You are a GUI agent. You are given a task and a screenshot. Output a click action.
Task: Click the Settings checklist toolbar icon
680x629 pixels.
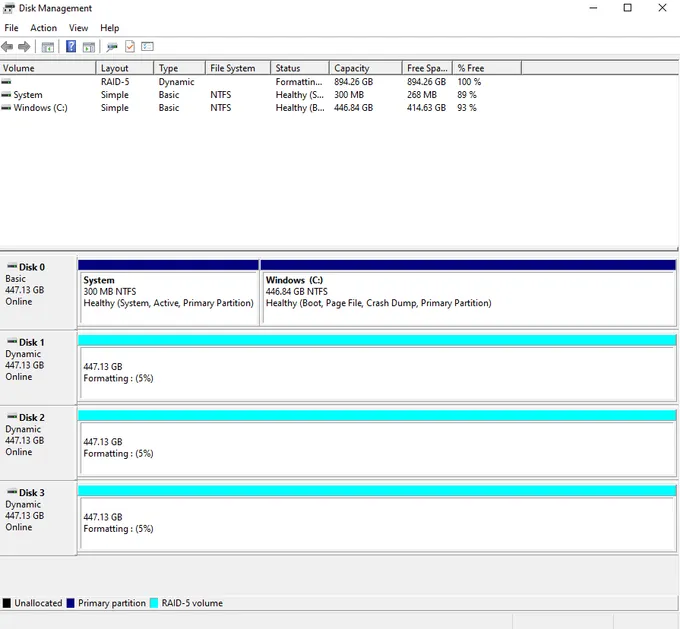(x=147, y=46)
